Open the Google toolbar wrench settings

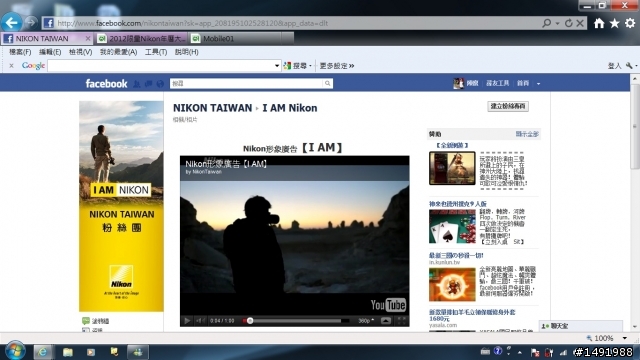[630, 66]
